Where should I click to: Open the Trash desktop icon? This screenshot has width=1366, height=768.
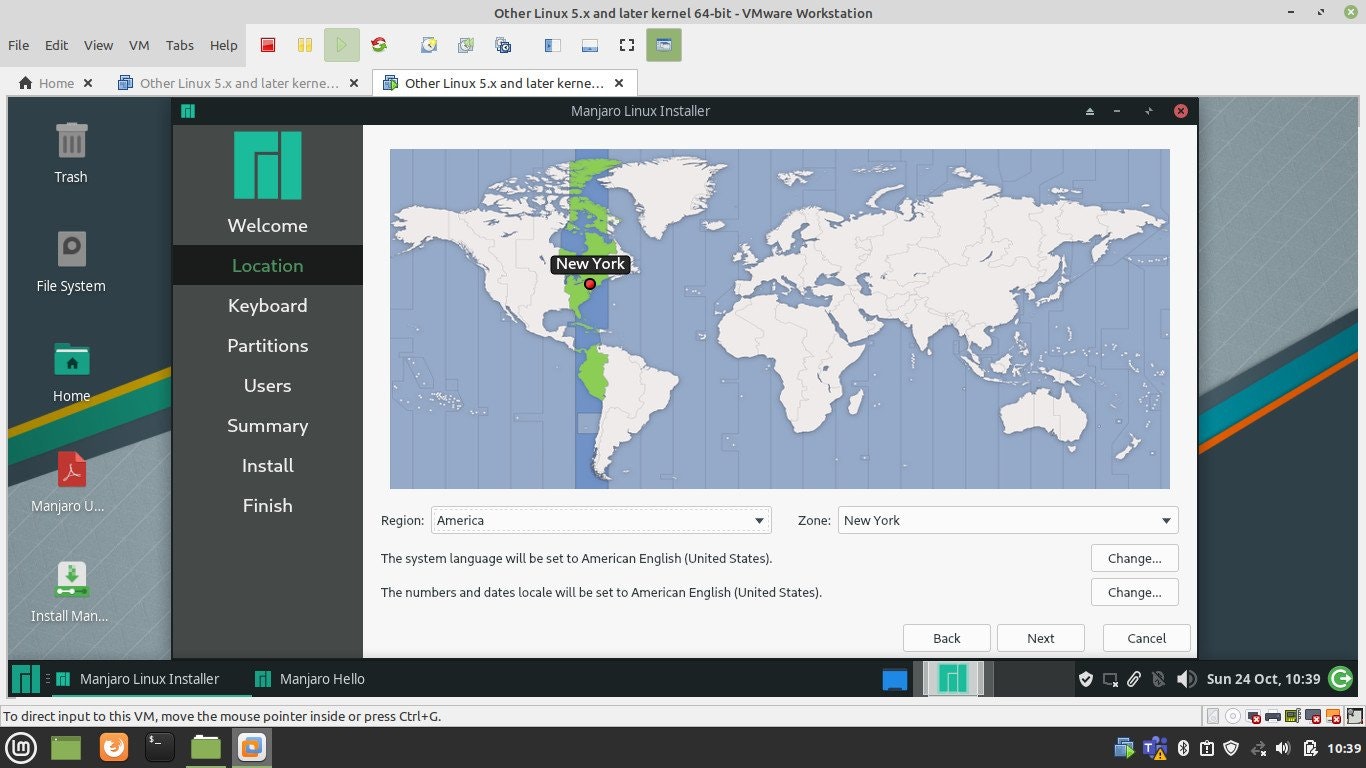71,154
